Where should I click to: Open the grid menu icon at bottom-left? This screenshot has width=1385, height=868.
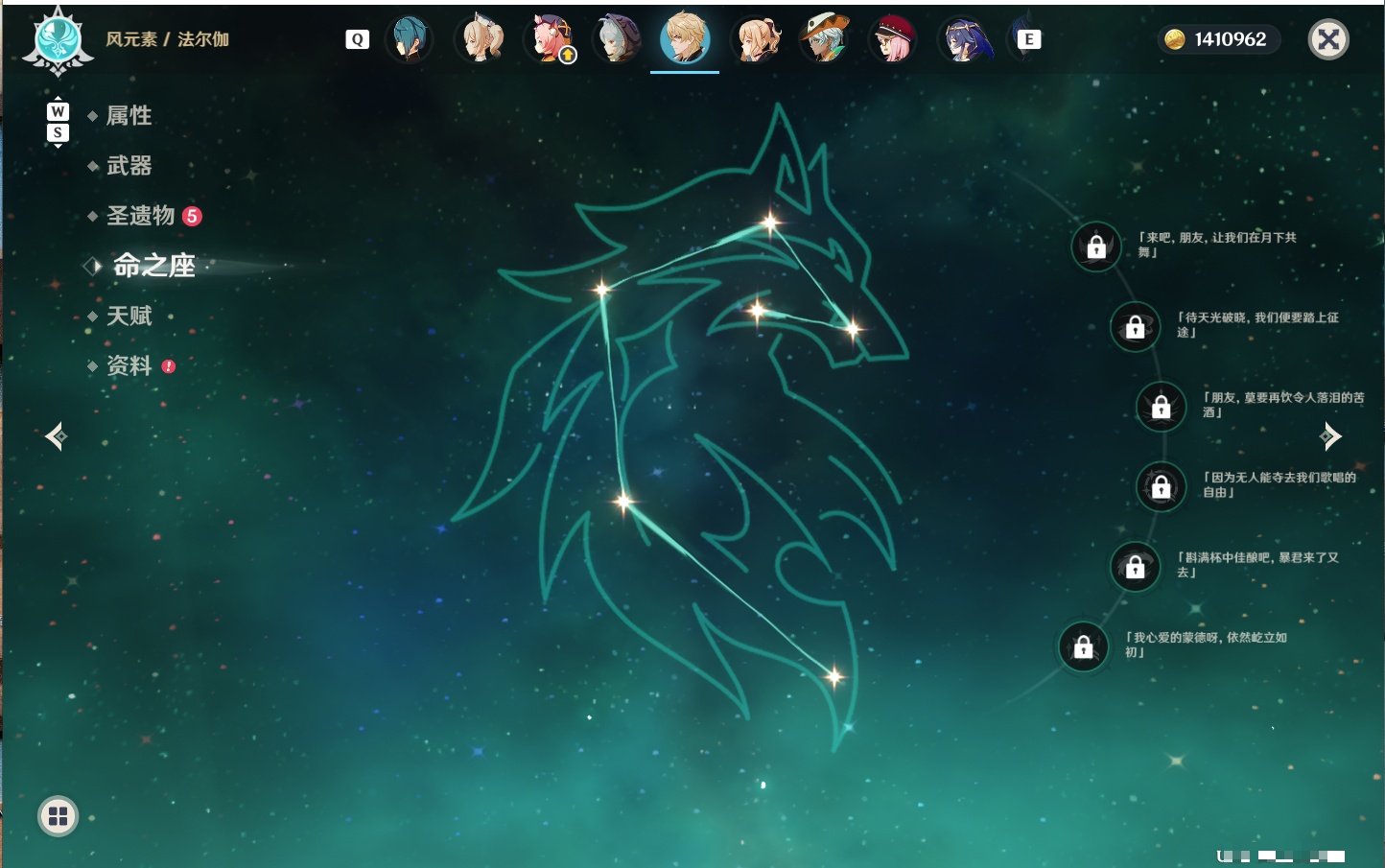(58, 816)
